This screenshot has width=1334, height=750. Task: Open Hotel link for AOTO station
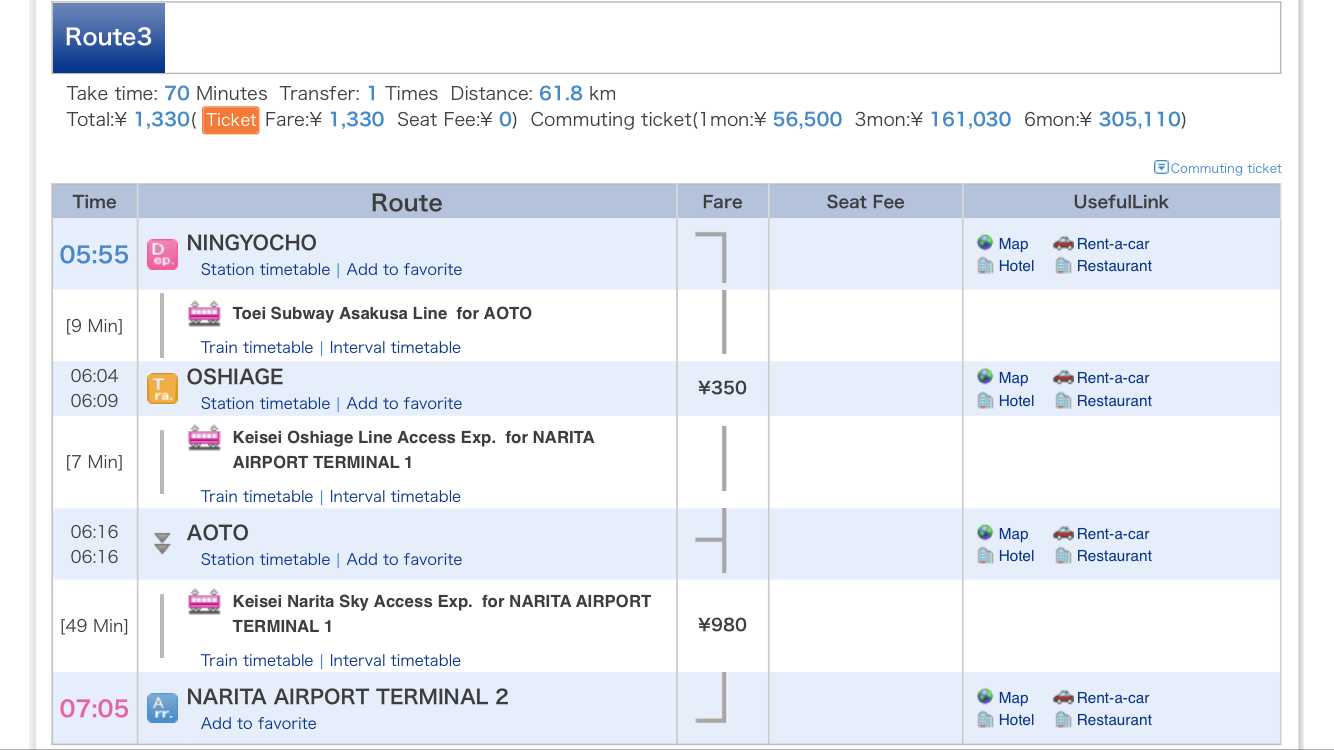coord(1006,556)
